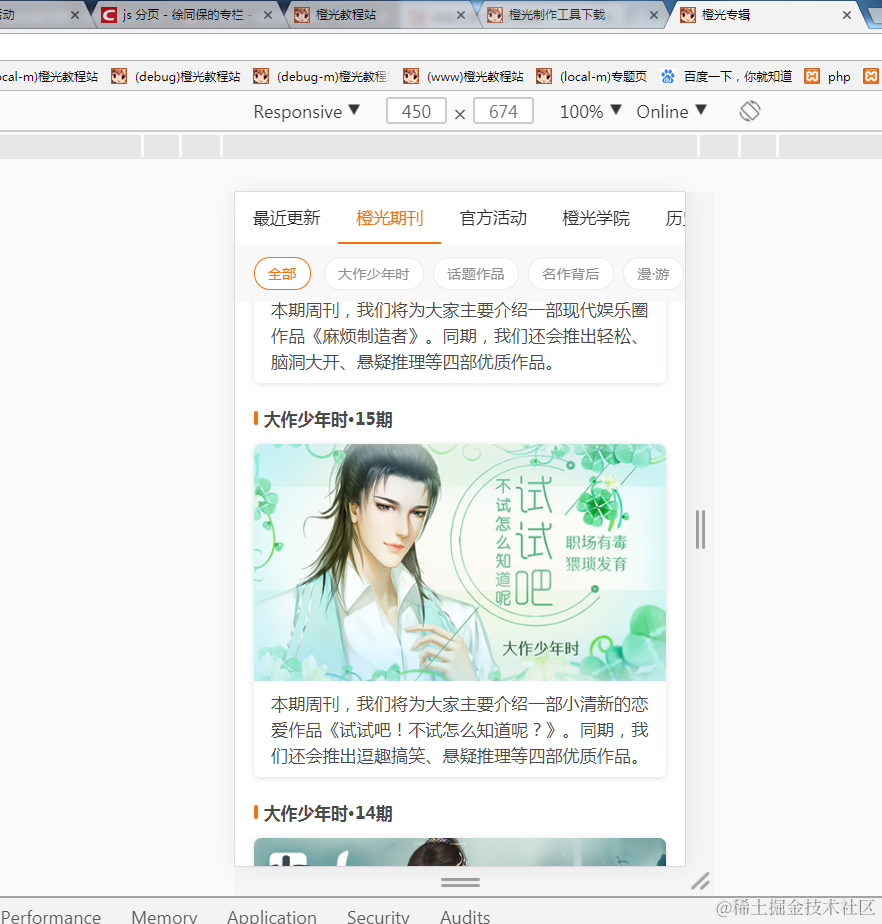
Task: Select the 全部 filter pill
Action: pyautogui.click(x=282, y=274)
